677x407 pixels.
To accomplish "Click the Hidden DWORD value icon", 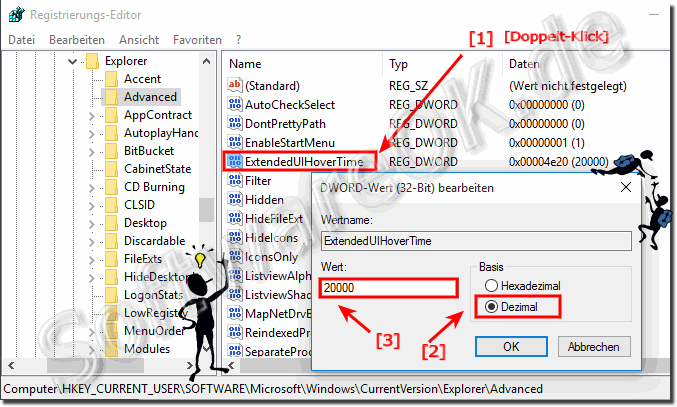I will [x=234, y=199].
